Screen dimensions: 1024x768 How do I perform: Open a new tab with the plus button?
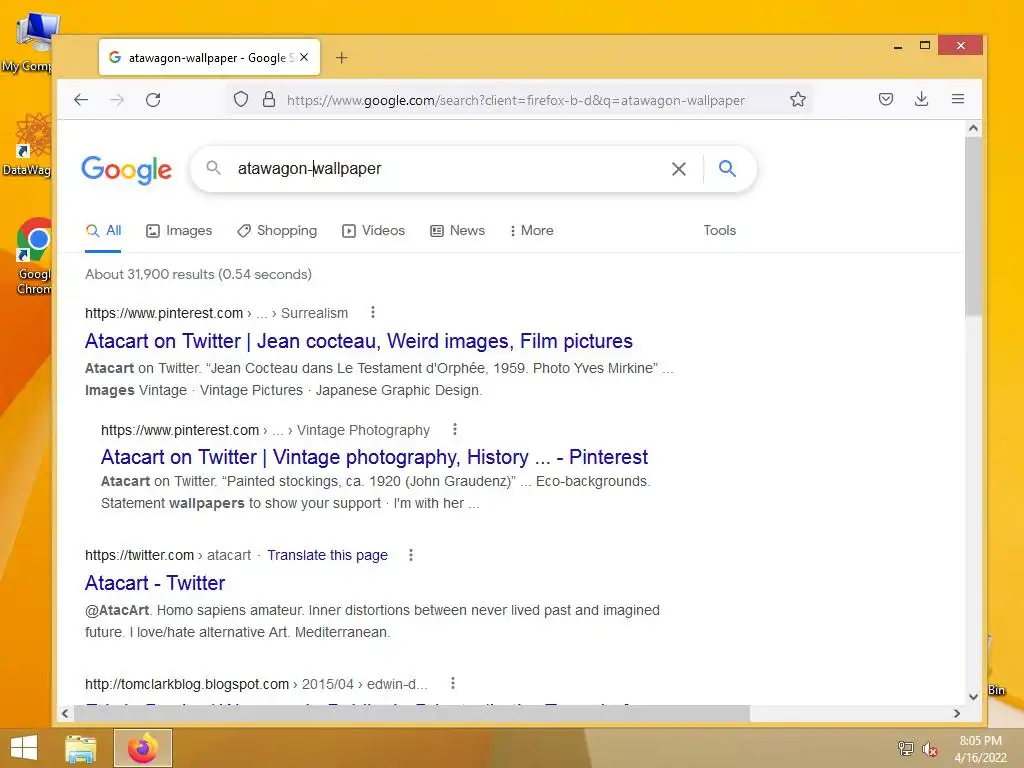pos(342,58)
